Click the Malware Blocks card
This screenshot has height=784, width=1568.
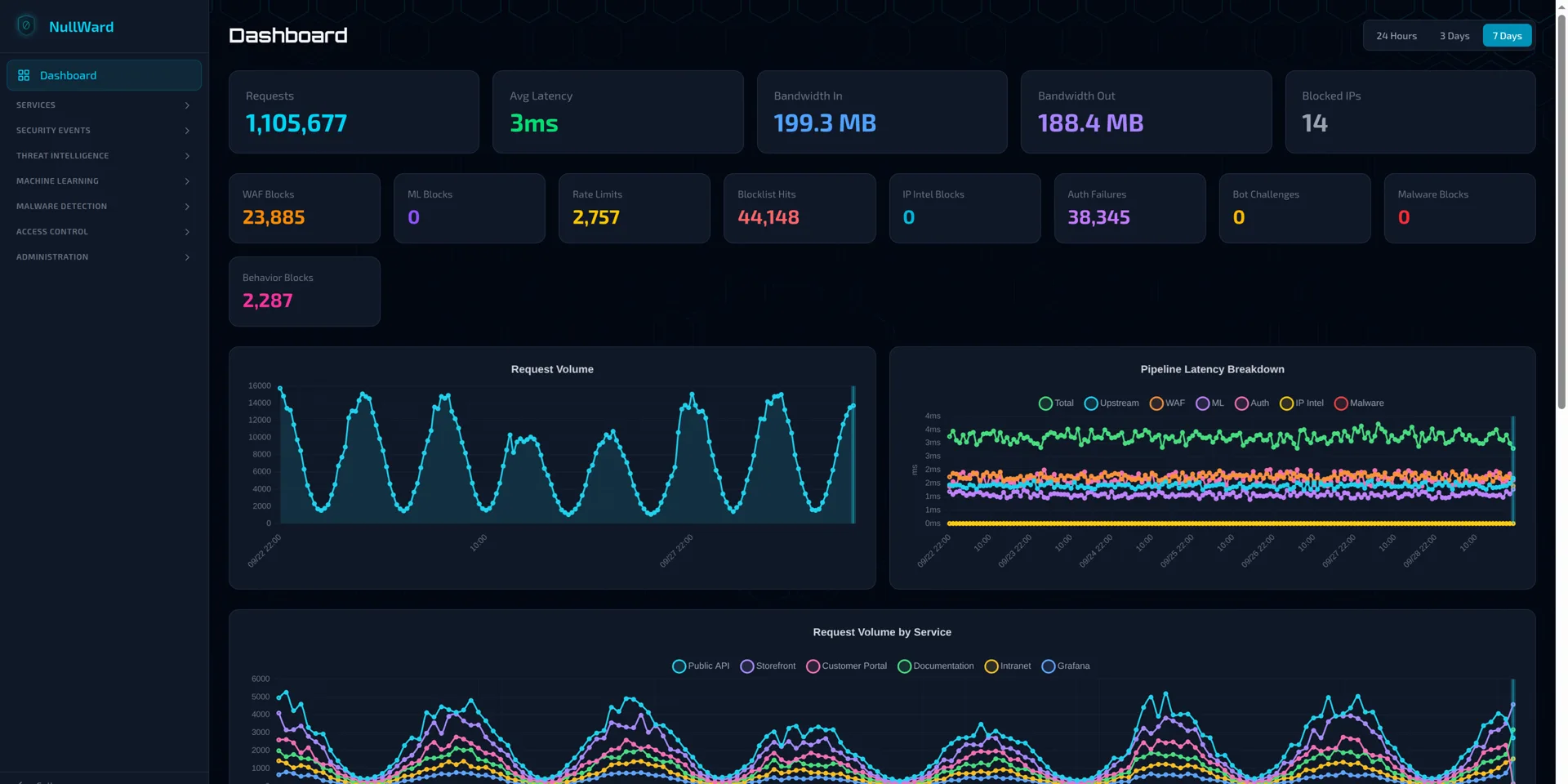1460,208
